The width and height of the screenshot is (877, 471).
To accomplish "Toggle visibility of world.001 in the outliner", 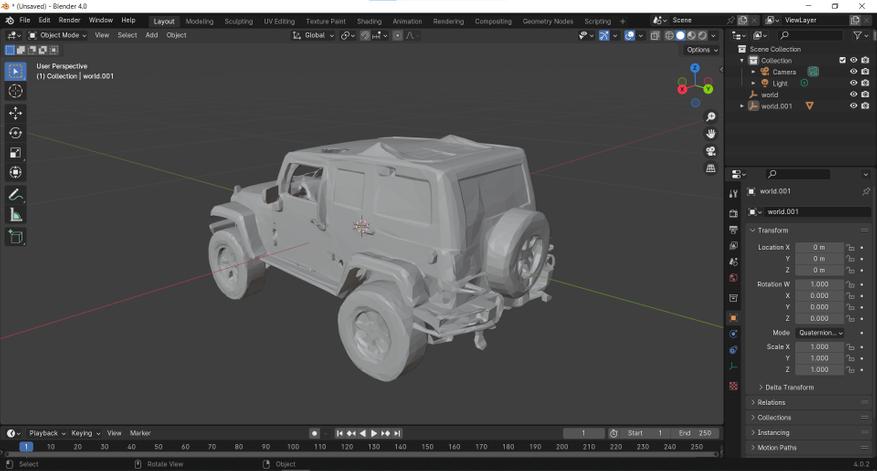I will (x=853, y=106).
